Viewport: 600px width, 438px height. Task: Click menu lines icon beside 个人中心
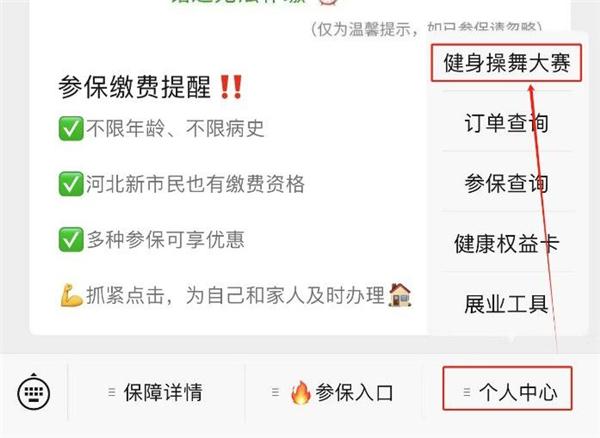click(x=467, y=392)
